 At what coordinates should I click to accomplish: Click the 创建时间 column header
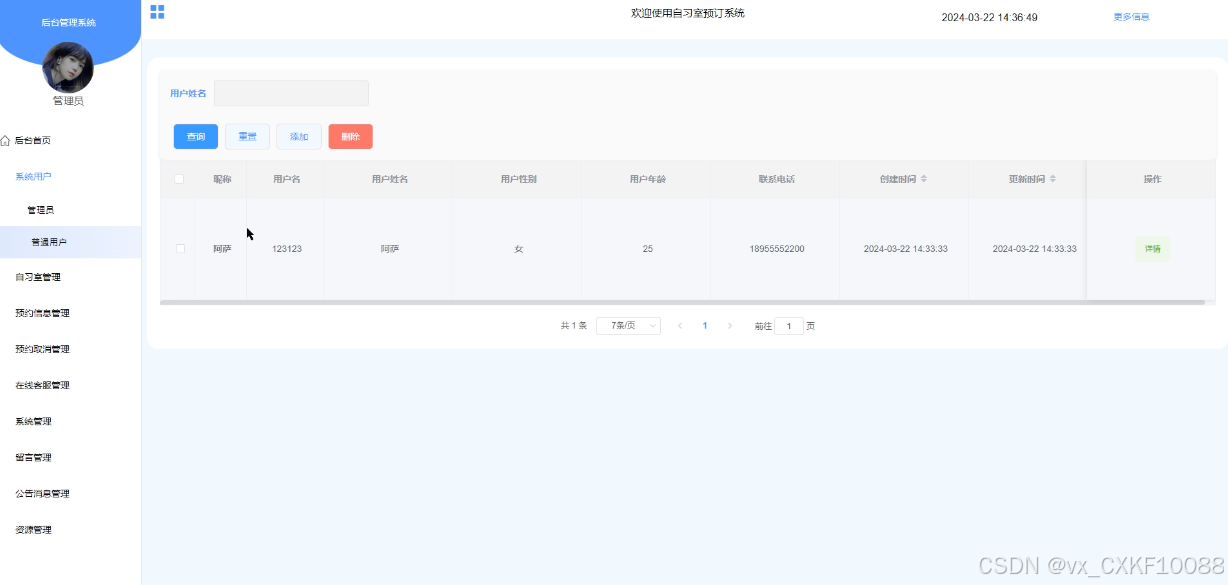tap(897, 179)
